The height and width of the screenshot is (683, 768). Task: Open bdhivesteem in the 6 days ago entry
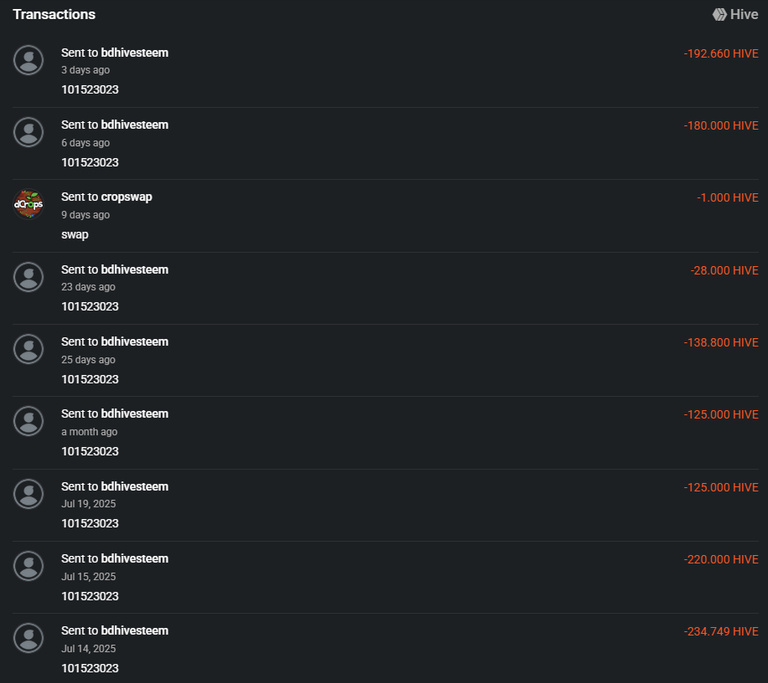pyautogui.click(x=134, y=125)
